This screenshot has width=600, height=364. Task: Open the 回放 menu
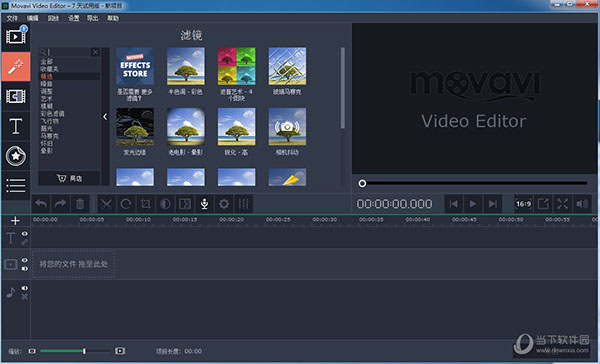click(53, 18)
